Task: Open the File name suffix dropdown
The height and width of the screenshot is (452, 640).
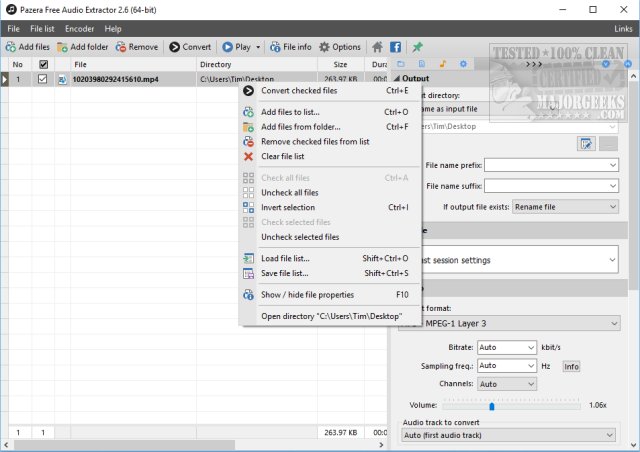Action: pos(613,186)
